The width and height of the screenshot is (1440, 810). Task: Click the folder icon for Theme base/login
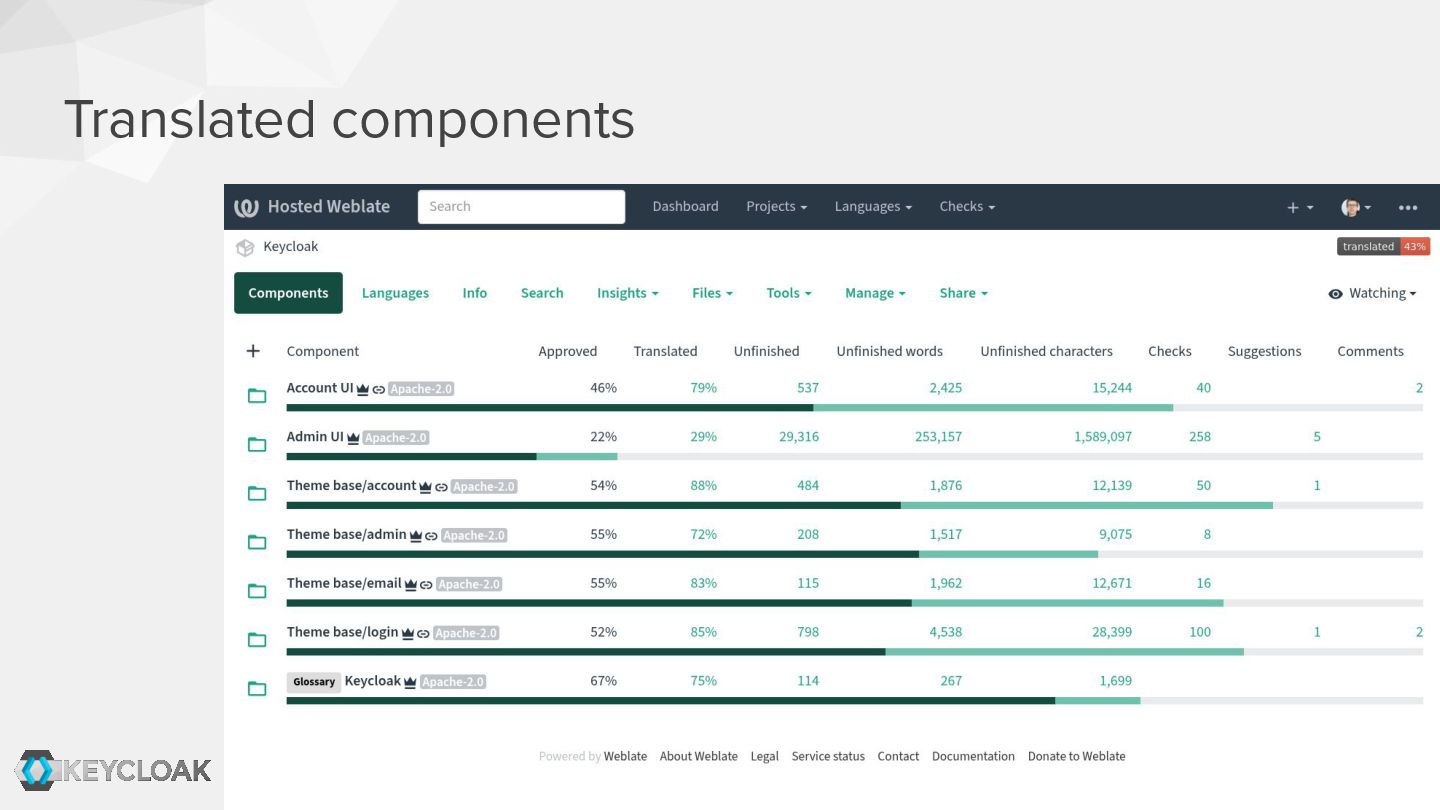[x=257, y=640]
